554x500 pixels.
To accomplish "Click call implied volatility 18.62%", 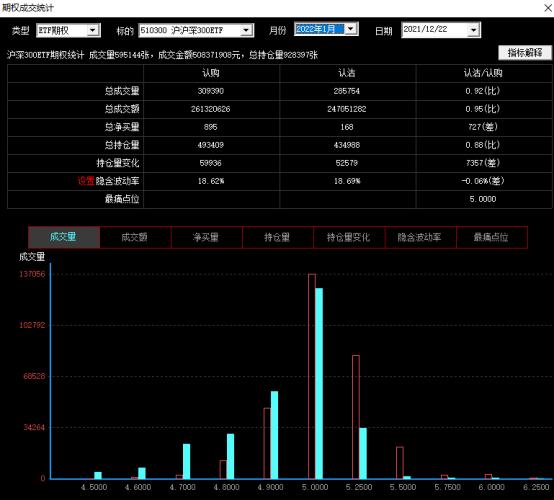I will (211, 181).
